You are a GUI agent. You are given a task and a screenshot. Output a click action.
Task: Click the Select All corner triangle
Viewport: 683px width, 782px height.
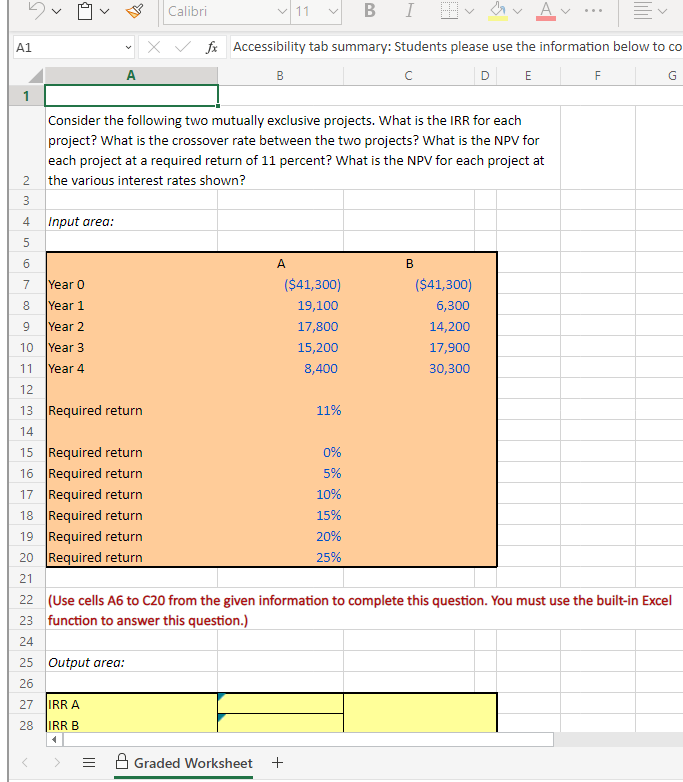click(x=35, y=75)
